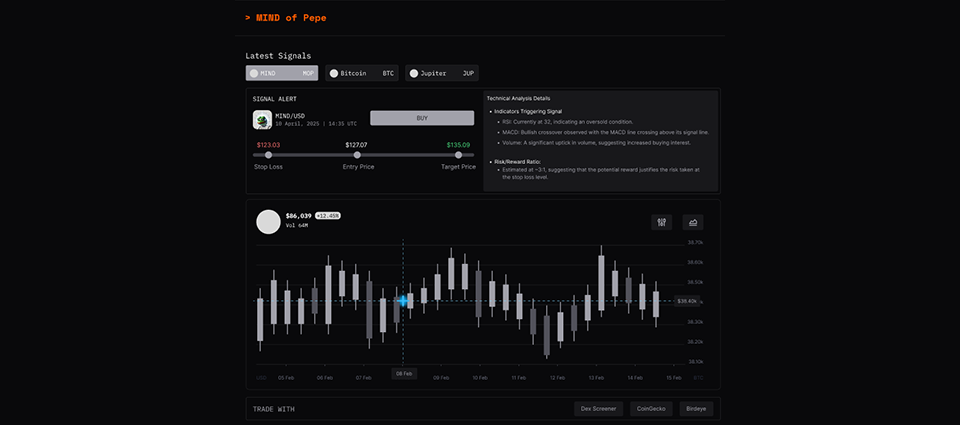Click the 05 Feb date label
Image resolution: width=960 pixels, height=425 pixels.
pos(286,378)
